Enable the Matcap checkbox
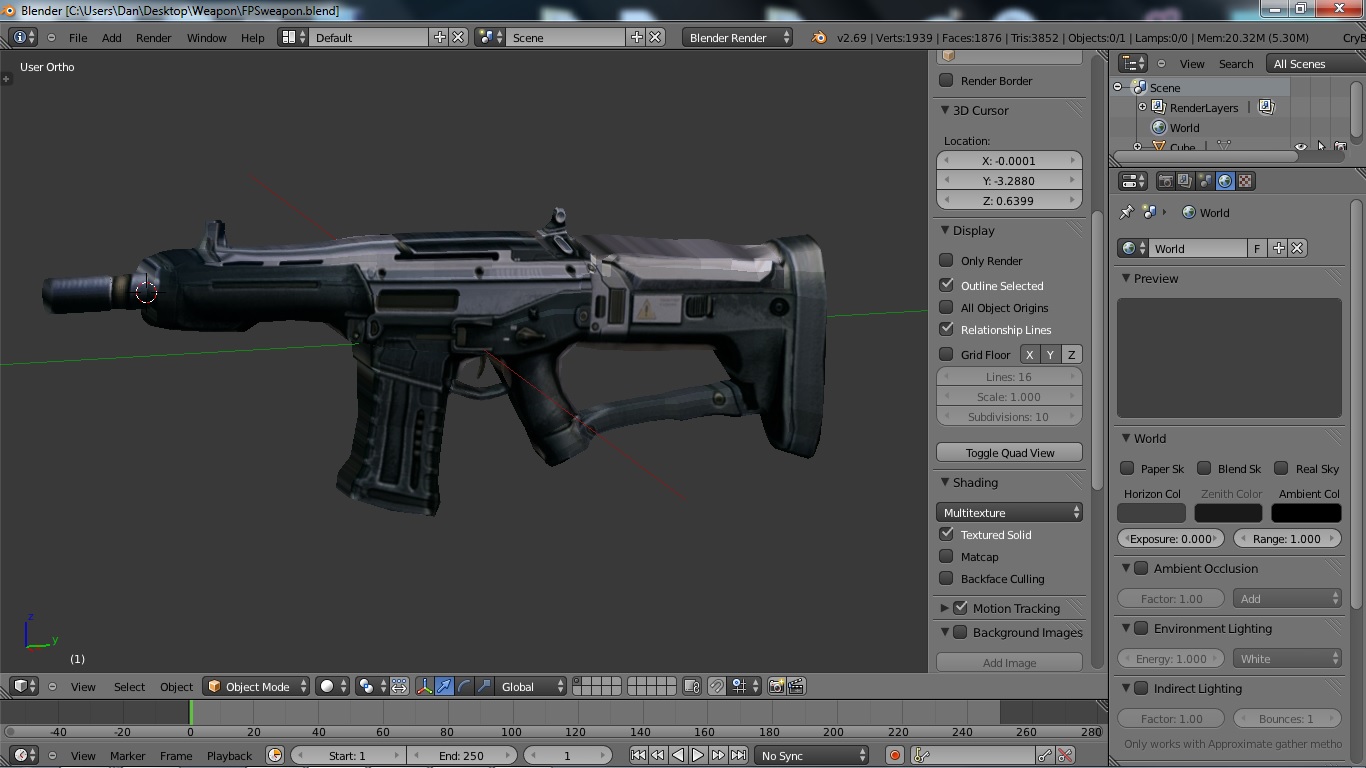The image size is (1366, 768). pos(946,556)
